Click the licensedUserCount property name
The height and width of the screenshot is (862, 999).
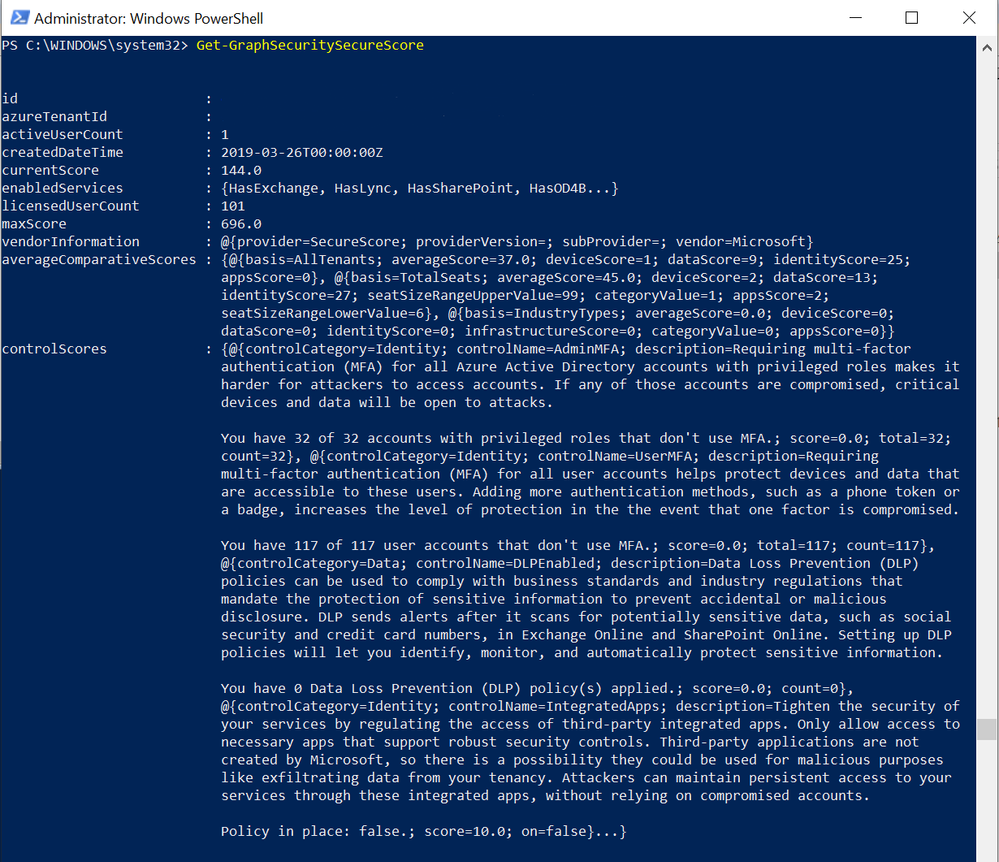coord(71,206)
